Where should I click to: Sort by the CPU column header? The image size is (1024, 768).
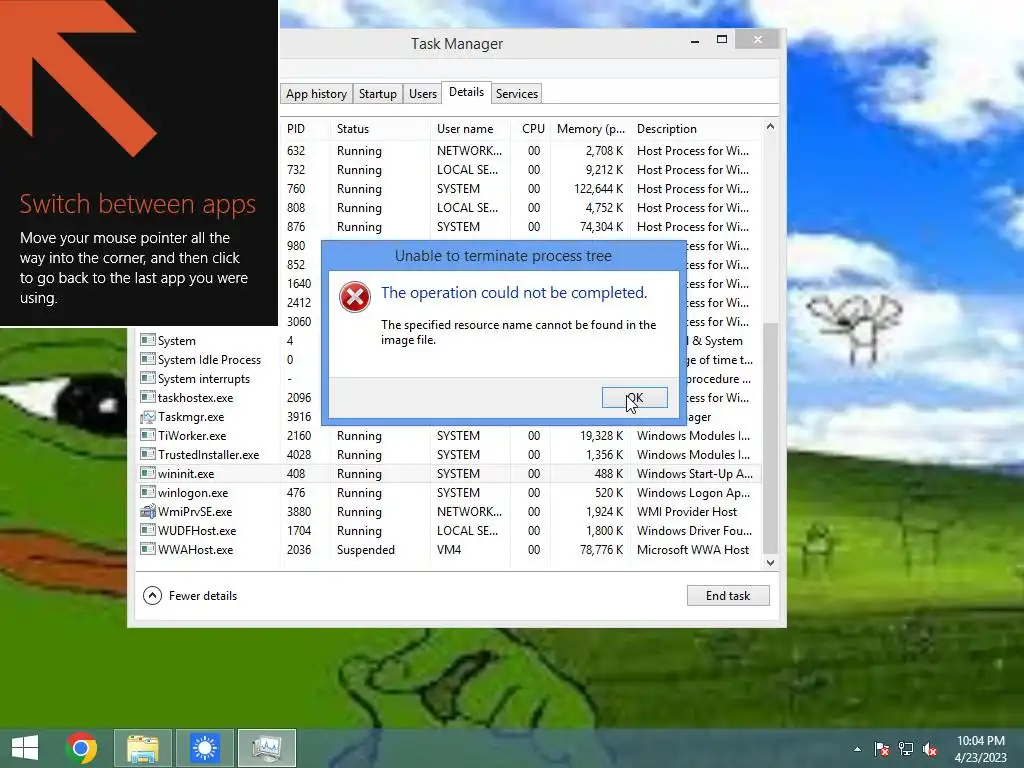[x=533, y=129]
